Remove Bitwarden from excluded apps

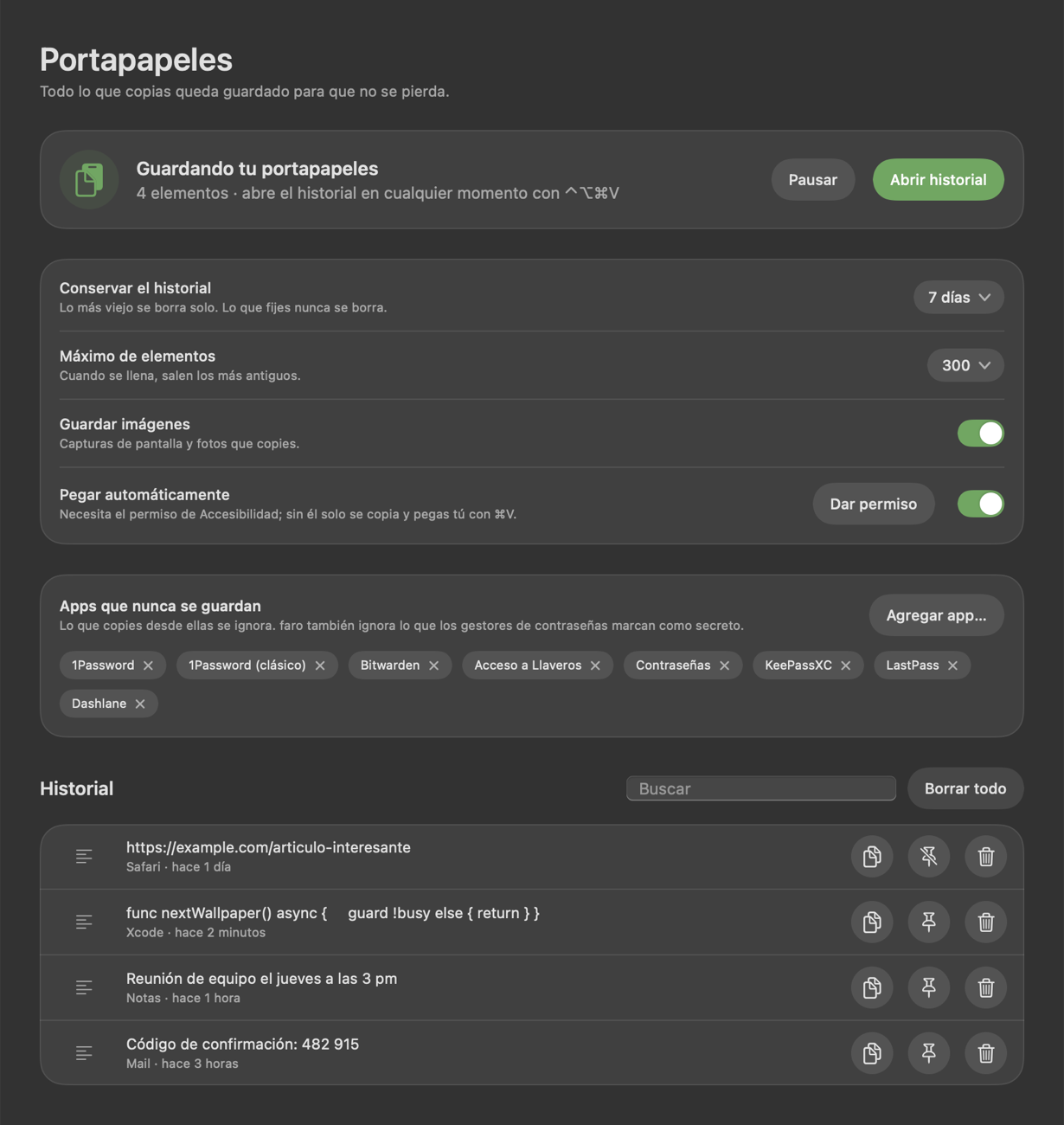434,665
